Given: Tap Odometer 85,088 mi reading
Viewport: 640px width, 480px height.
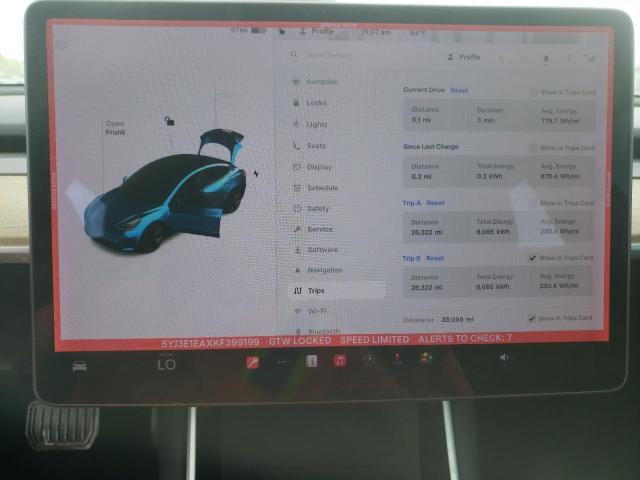Looking at the screenshot, I should coord(457,319).
